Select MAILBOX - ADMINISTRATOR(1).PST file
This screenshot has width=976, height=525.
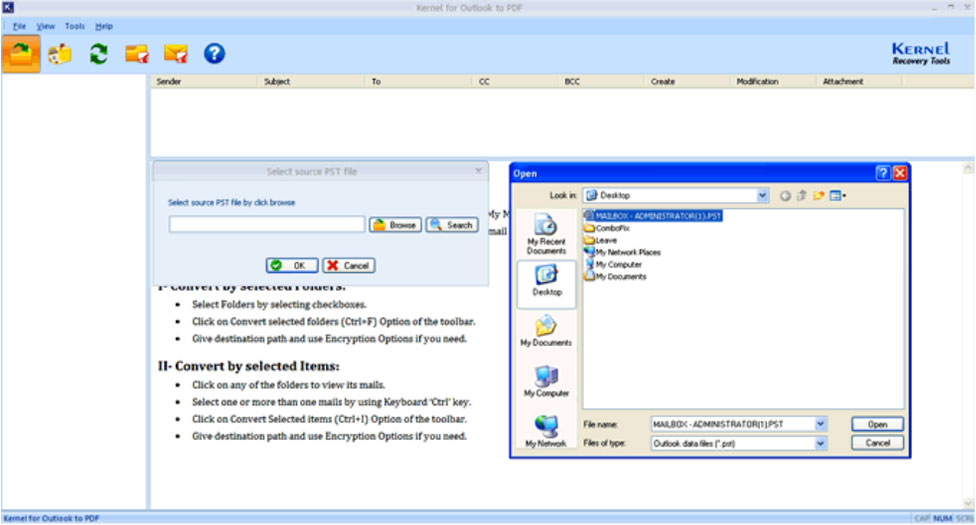653,216
